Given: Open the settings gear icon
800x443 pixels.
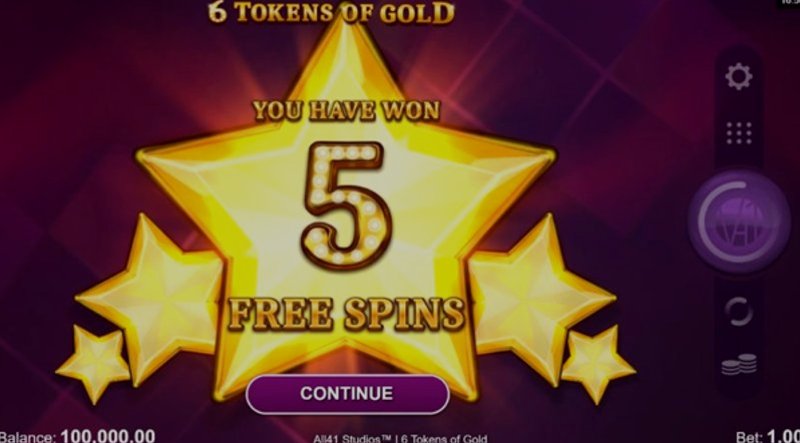Looking at the screenshot, I should 738,77.
